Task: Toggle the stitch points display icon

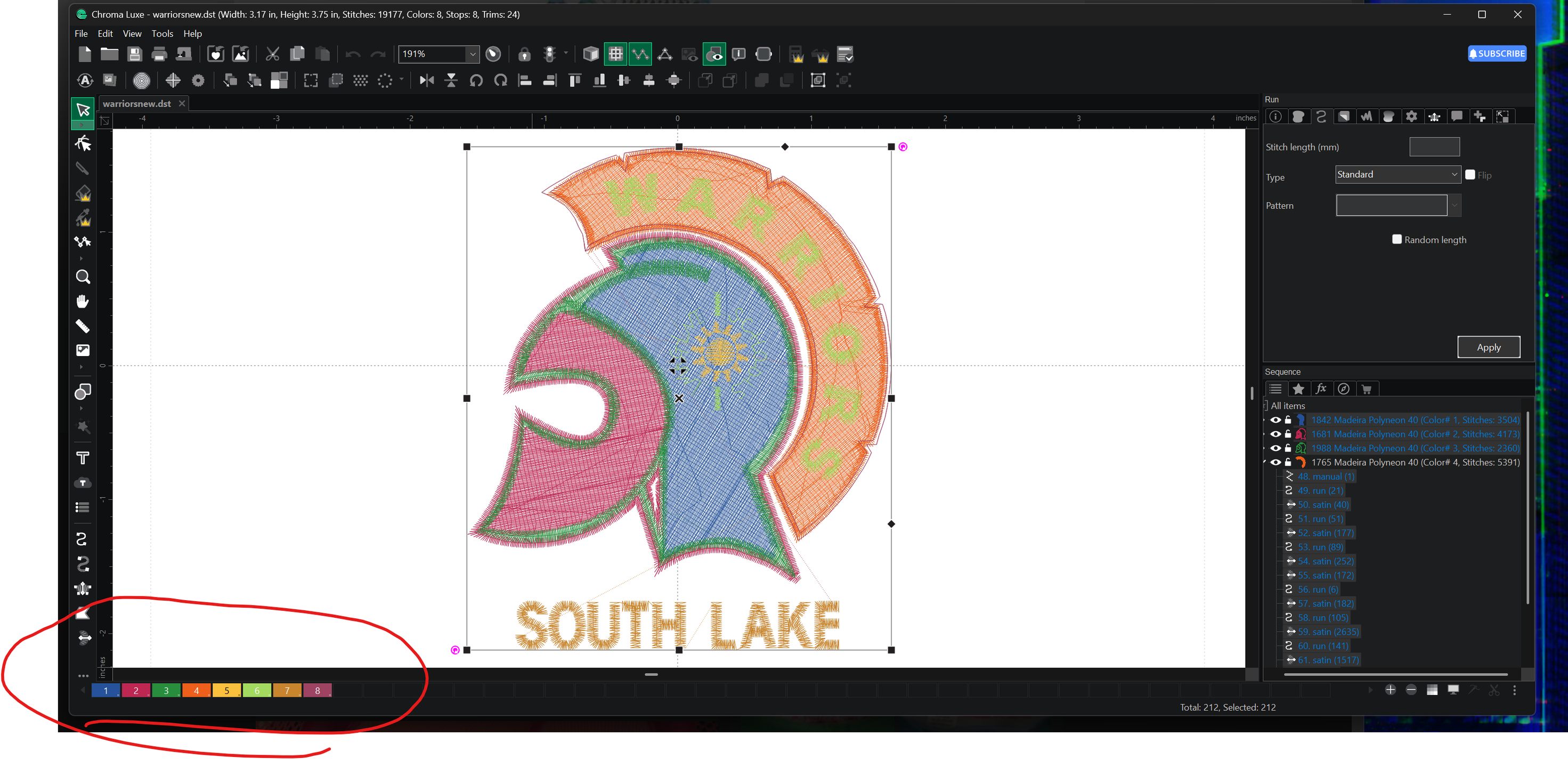Action: pyautogui.click(x=640, y=54)
